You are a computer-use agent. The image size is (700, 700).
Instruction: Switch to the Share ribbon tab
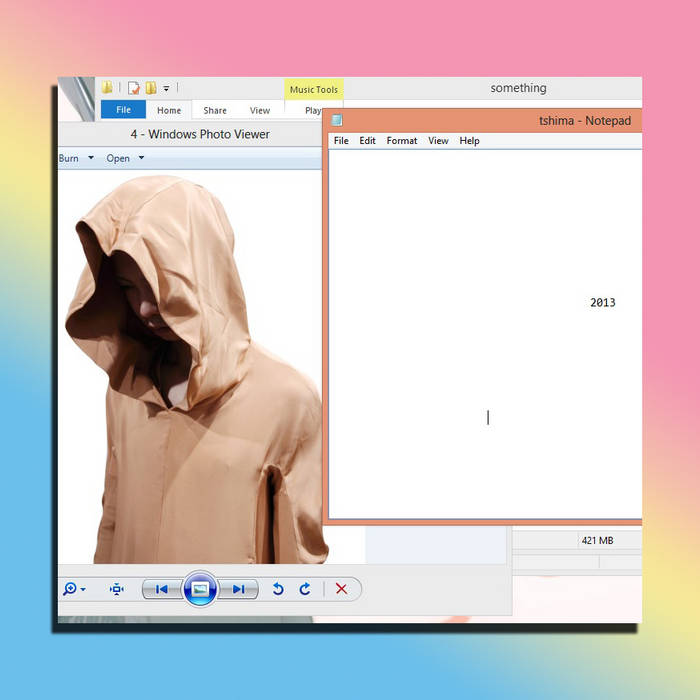215,110
